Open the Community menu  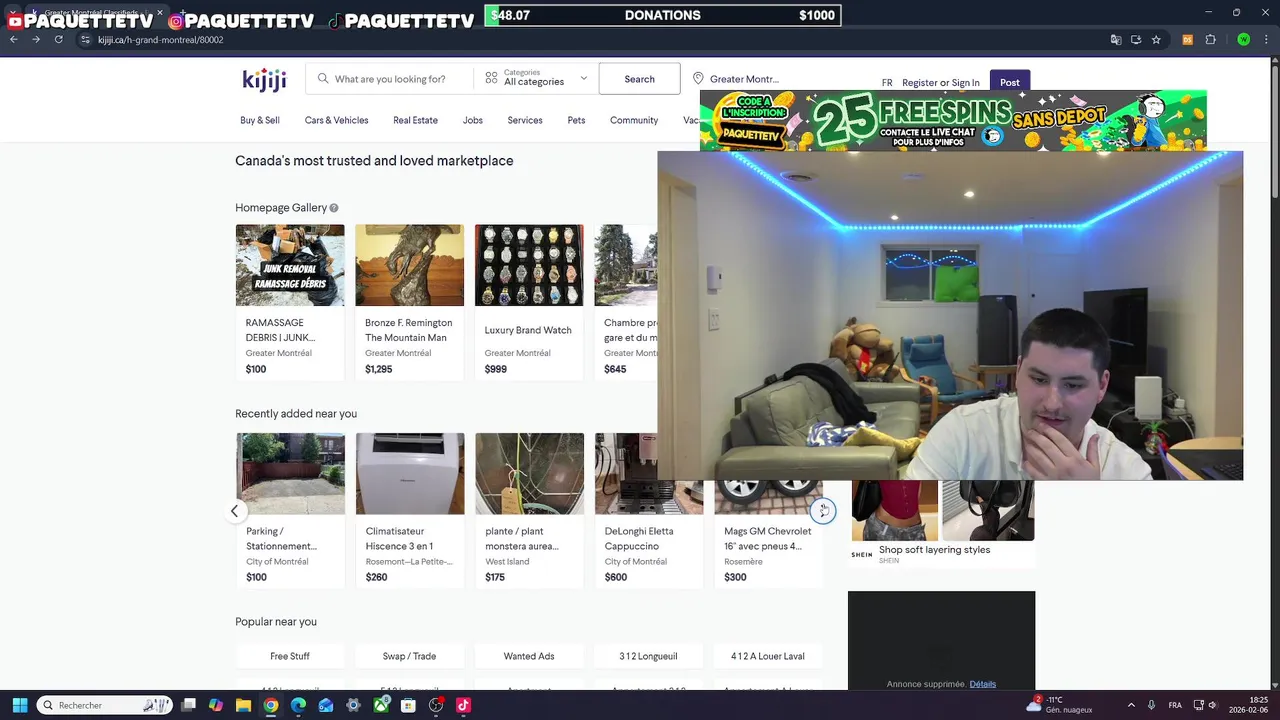pos(634,120)
